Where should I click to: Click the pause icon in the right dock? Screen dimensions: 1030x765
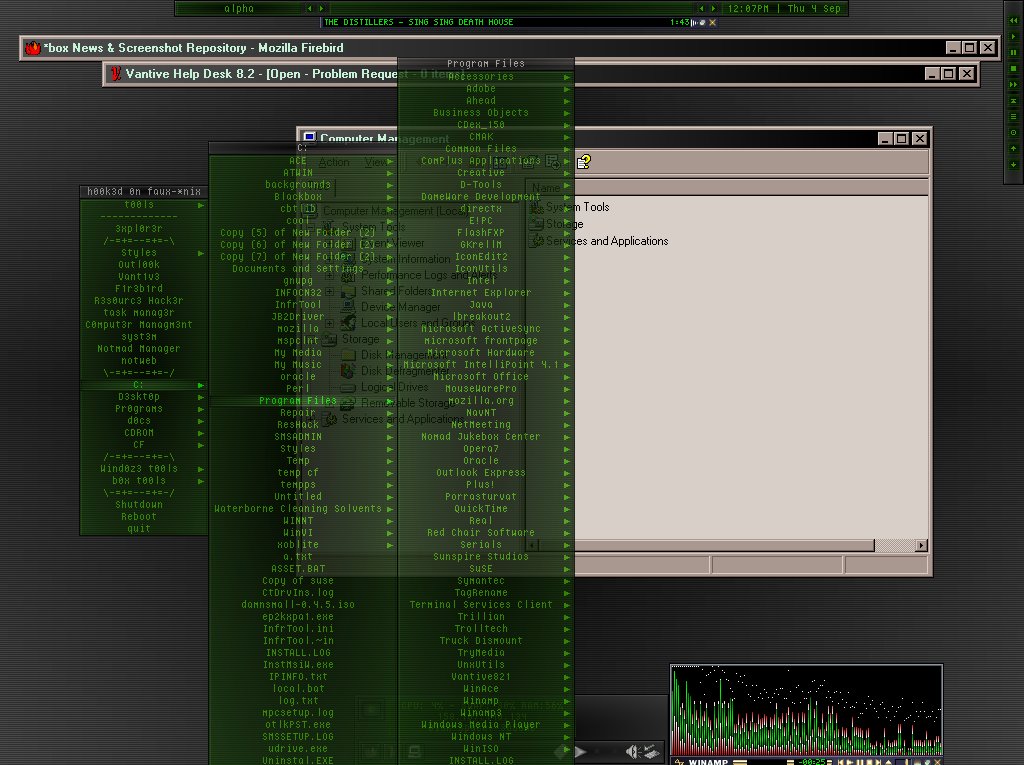click(x=1013, y=53)
